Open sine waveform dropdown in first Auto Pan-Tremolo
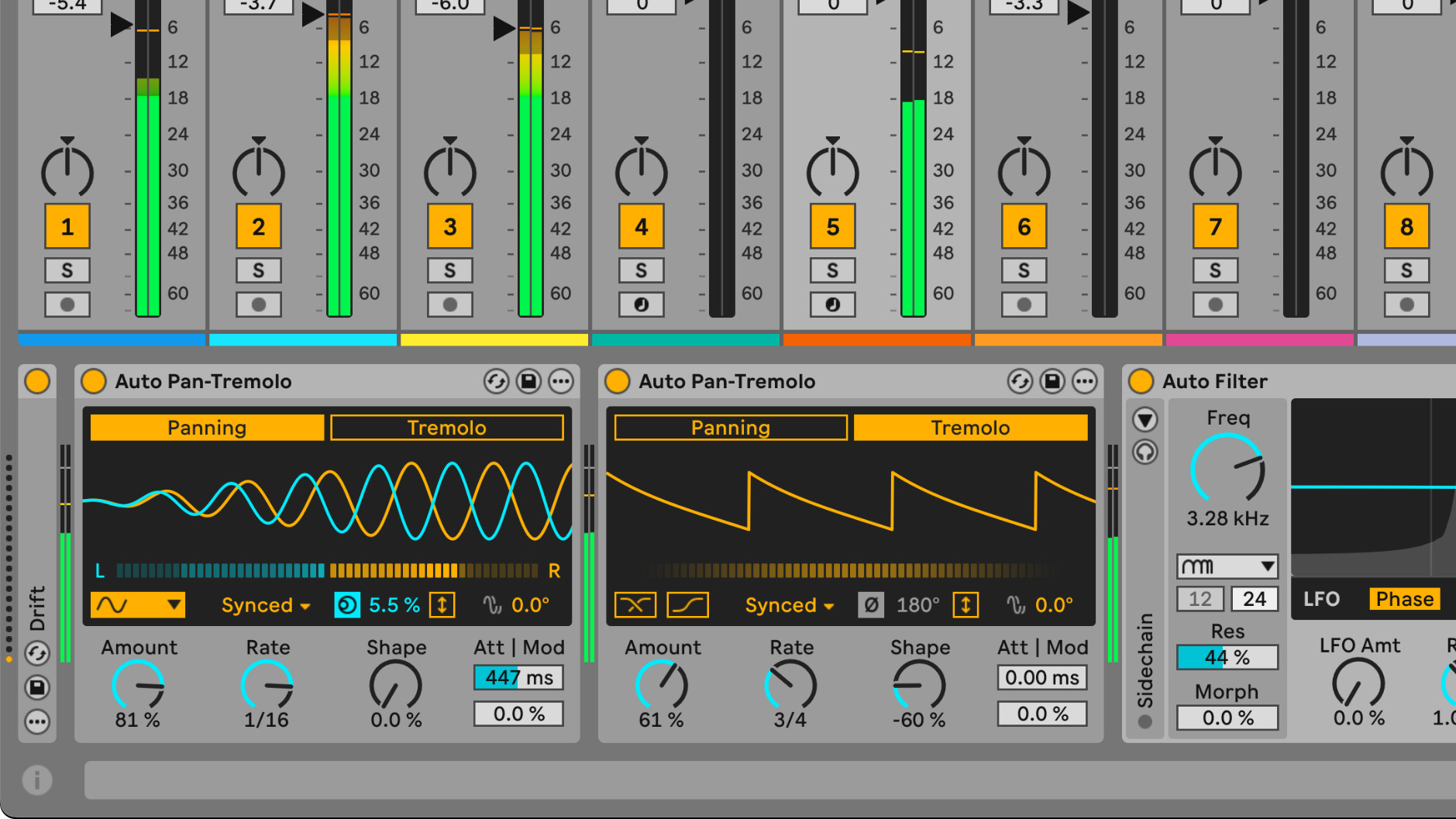 [x=138, y=604]
